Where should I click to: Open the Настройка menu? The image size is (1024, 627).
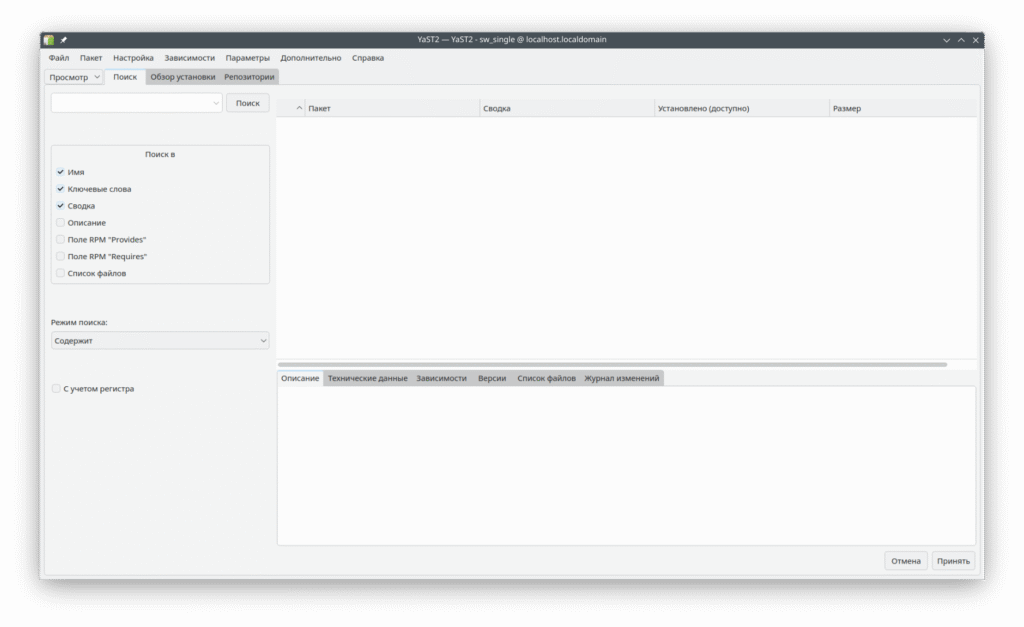click(133, 58)
